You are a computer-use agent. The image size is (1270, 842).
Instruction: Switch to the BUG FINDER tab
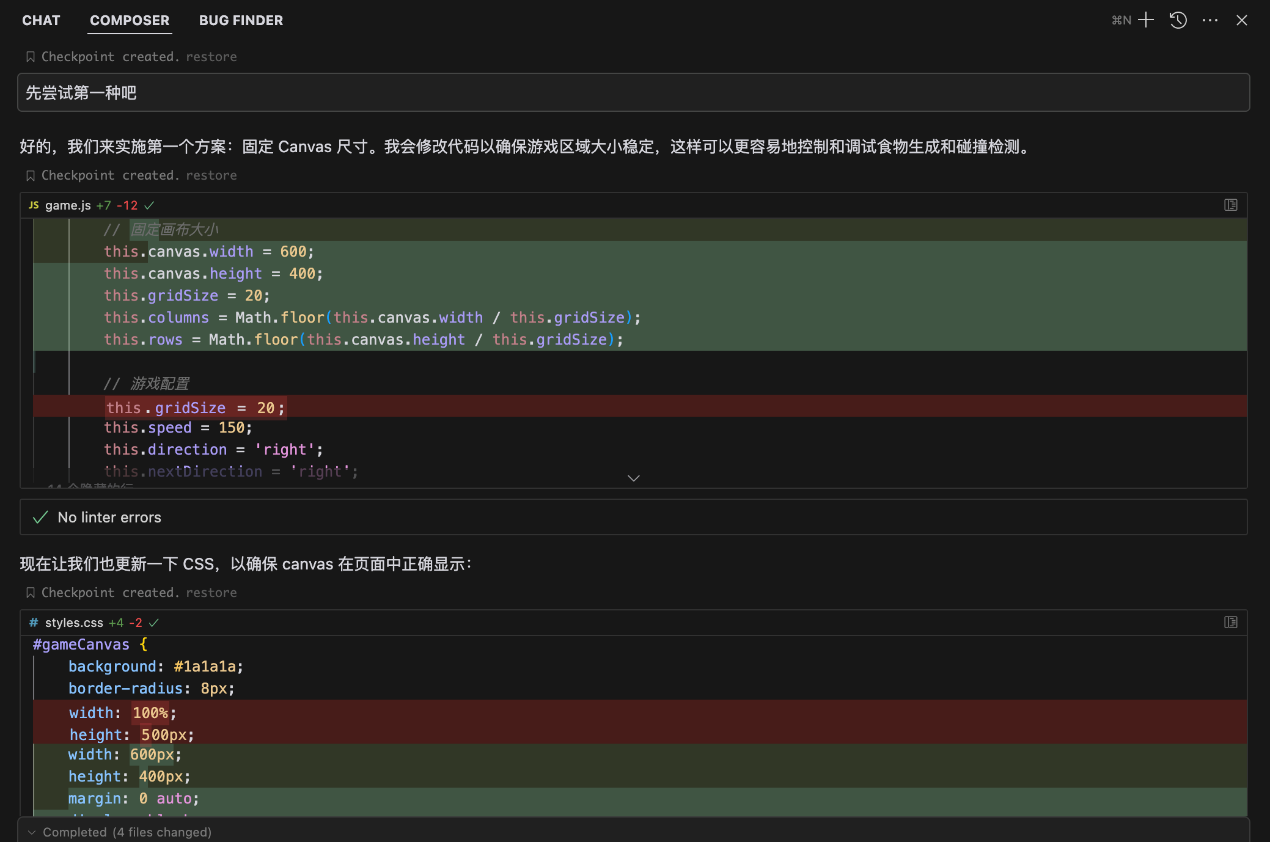coord(241,20)
